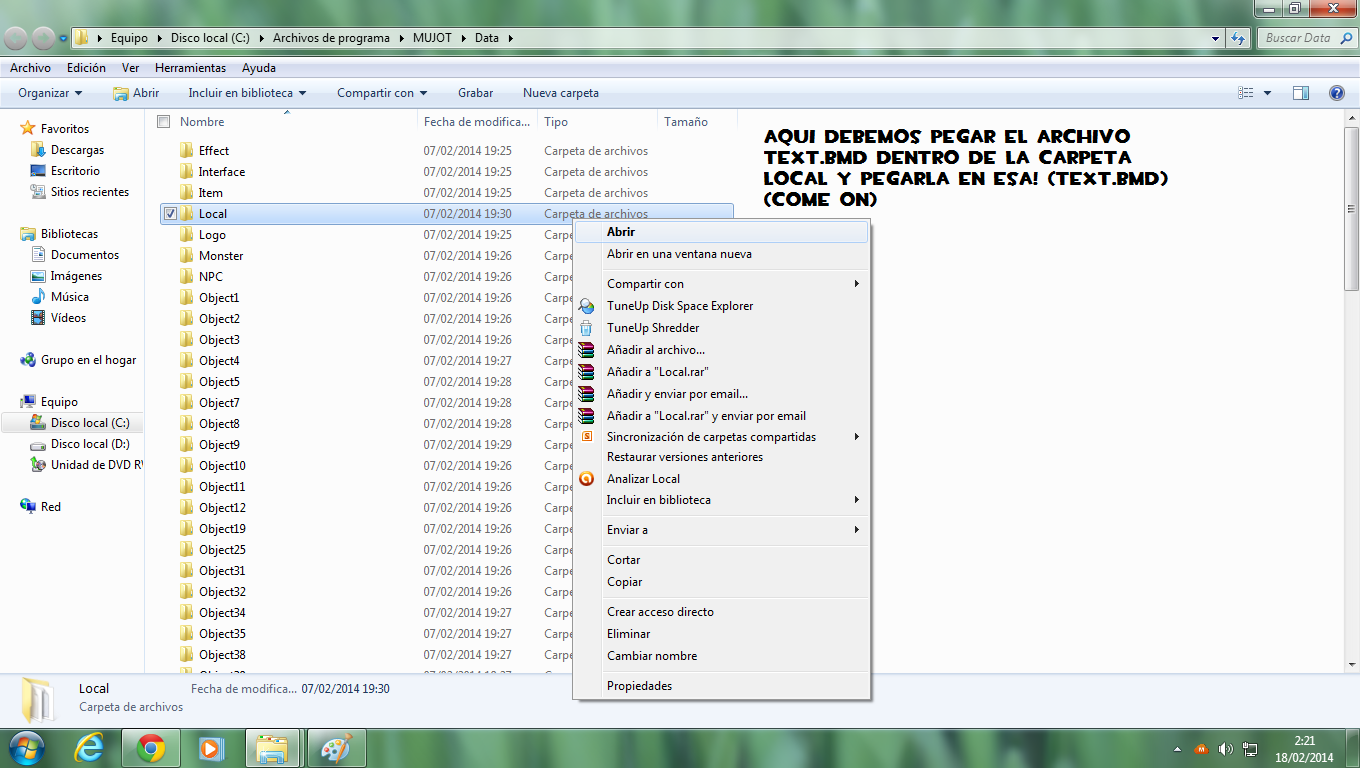Choose Propiedades in the context menu
This screenshot has width=1360, height=768.
(x=639, y=686)
